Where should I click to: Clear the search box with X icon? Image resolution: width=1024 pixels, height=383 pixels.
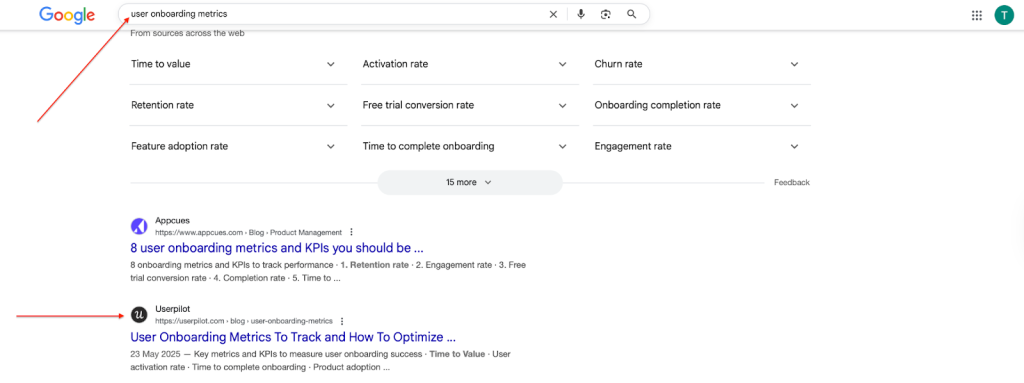tap(553, 14)
